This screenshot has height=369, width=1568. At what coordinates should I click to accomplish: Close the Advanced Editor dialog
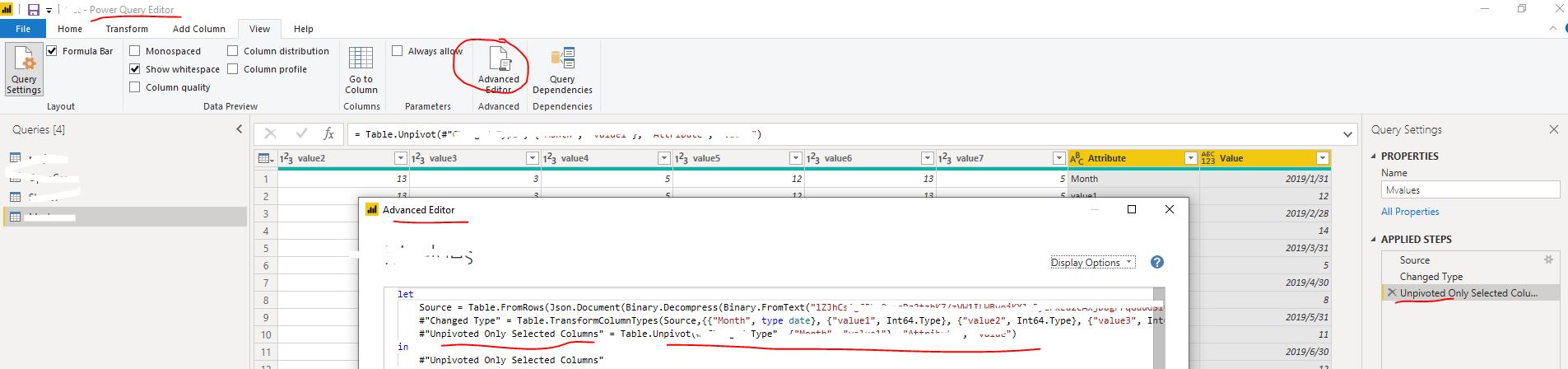point(1169,209)
